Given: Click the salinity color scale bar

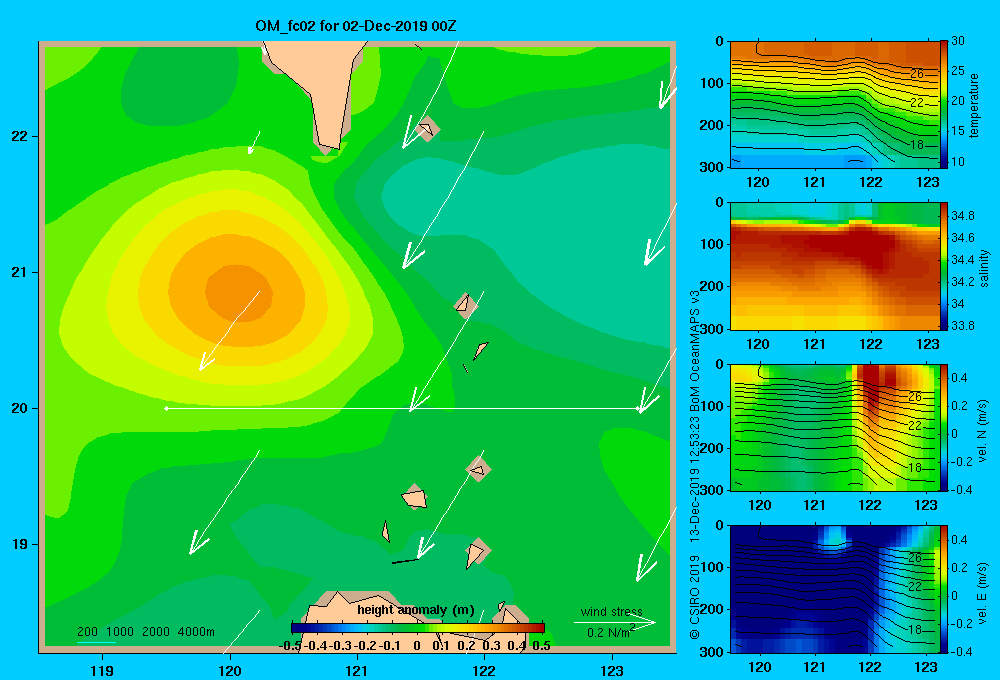Looking at the screenshot, I should (944, 266).
